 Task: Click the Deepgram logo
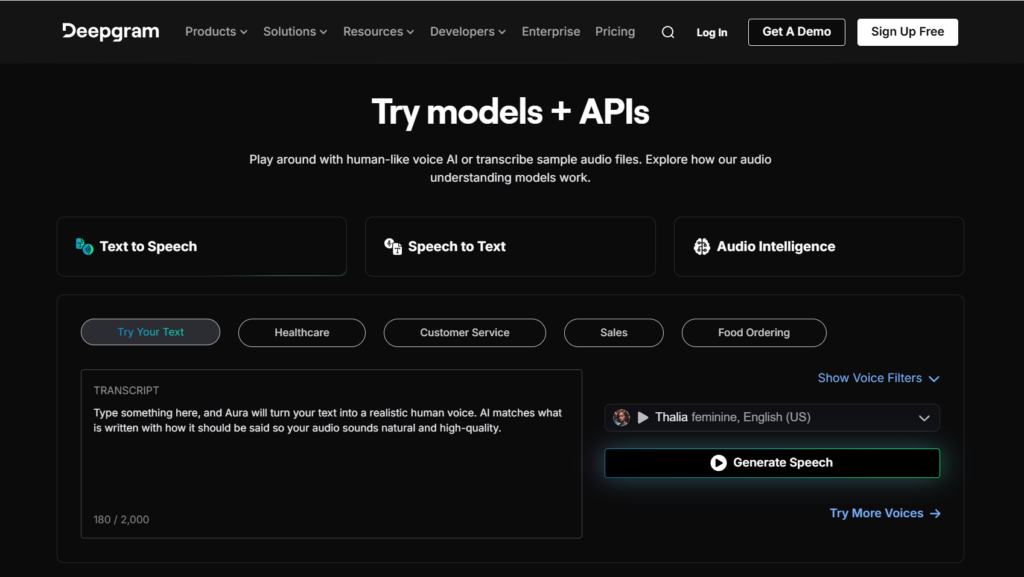110,31
